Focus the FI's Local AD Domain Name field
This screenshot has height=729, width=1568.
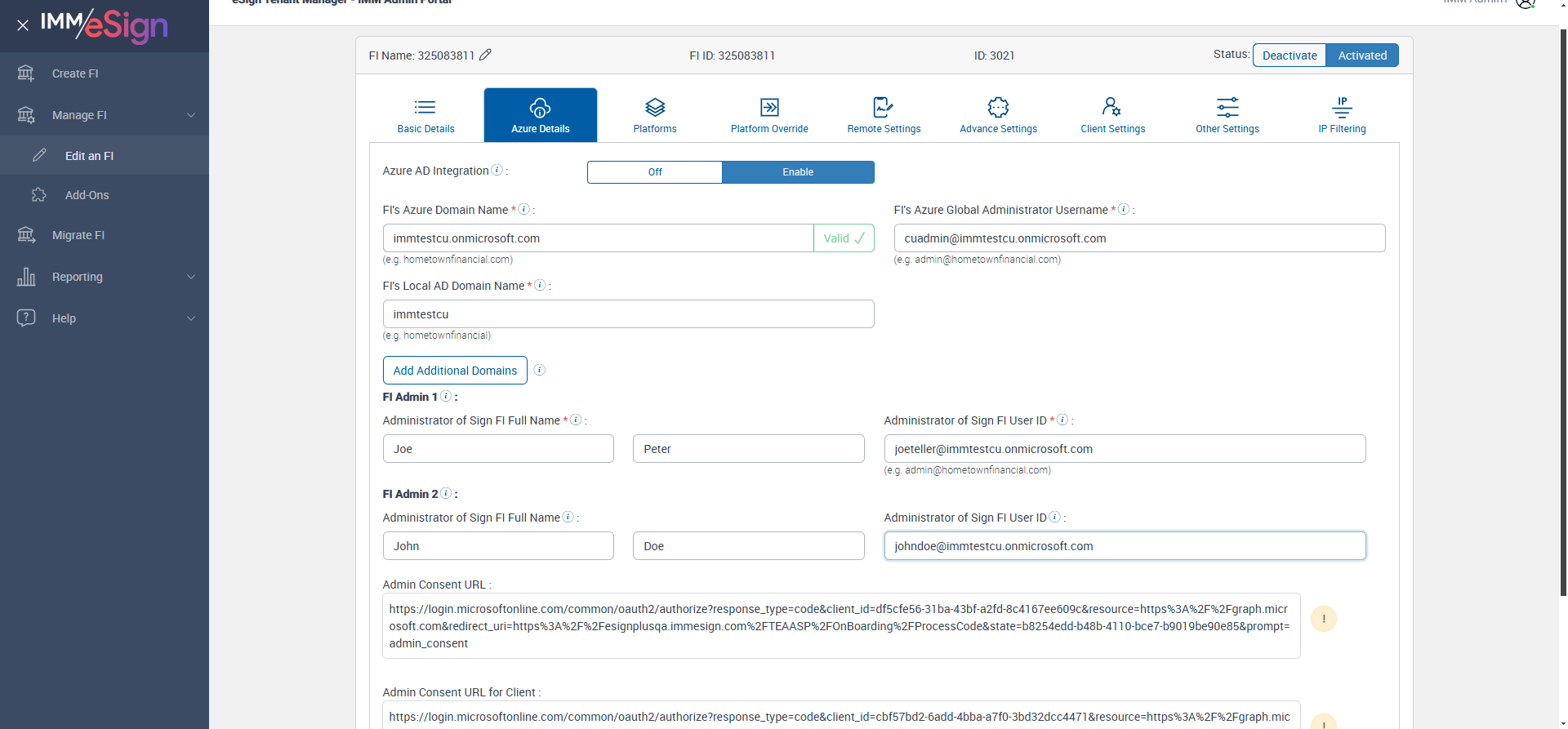tap(628, 314)
